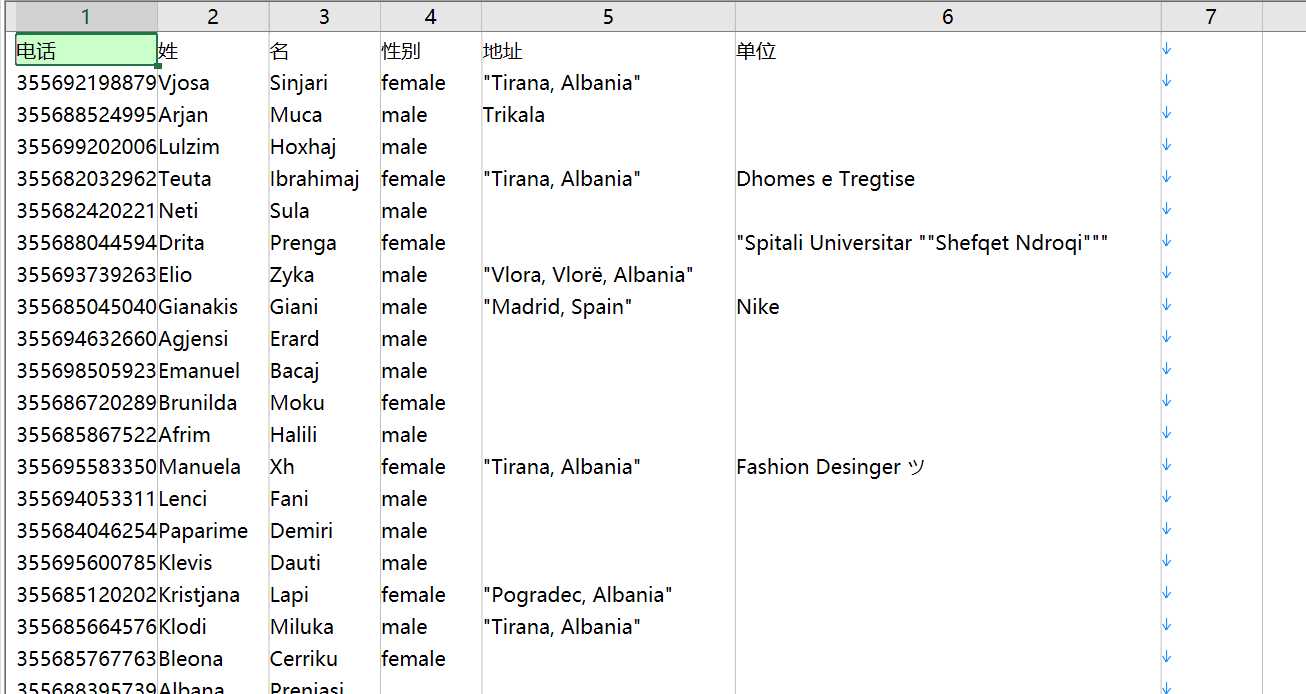Select the Fashion Desinger cell
The width and height of the screenshot is (1306, 694).
pos(948,467)
